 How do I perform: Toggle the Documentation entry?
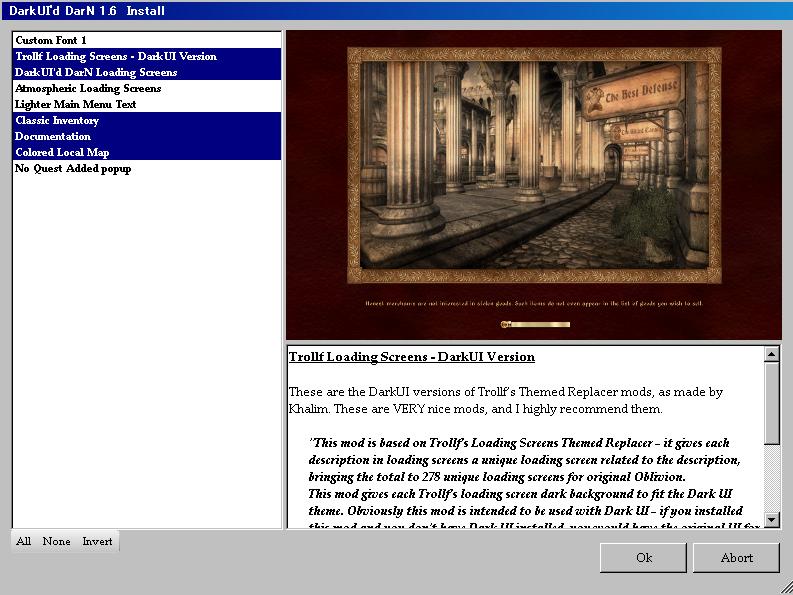tap(147, 136)
